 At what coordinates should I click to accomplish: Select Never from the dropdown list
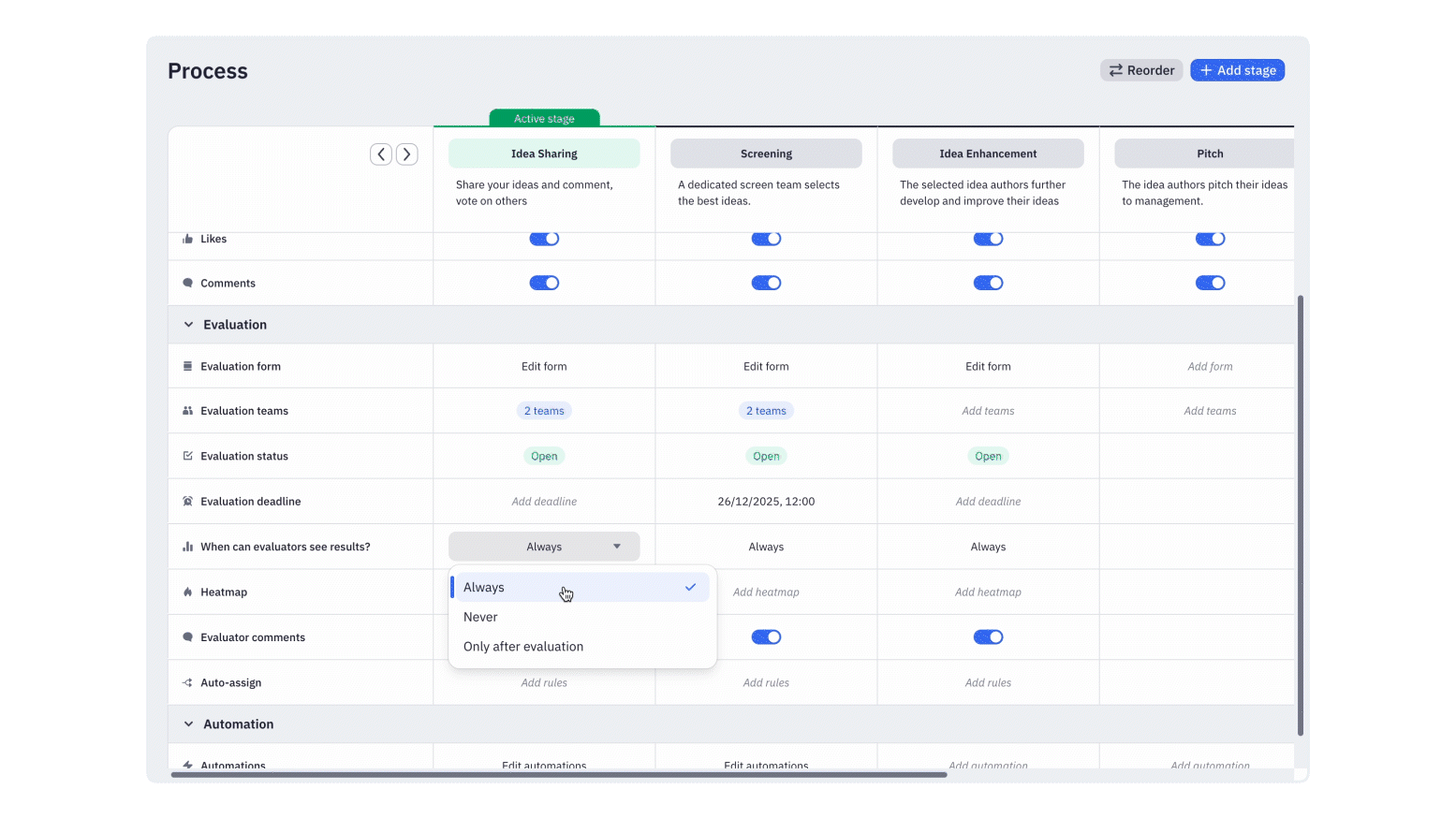(480, 617)
